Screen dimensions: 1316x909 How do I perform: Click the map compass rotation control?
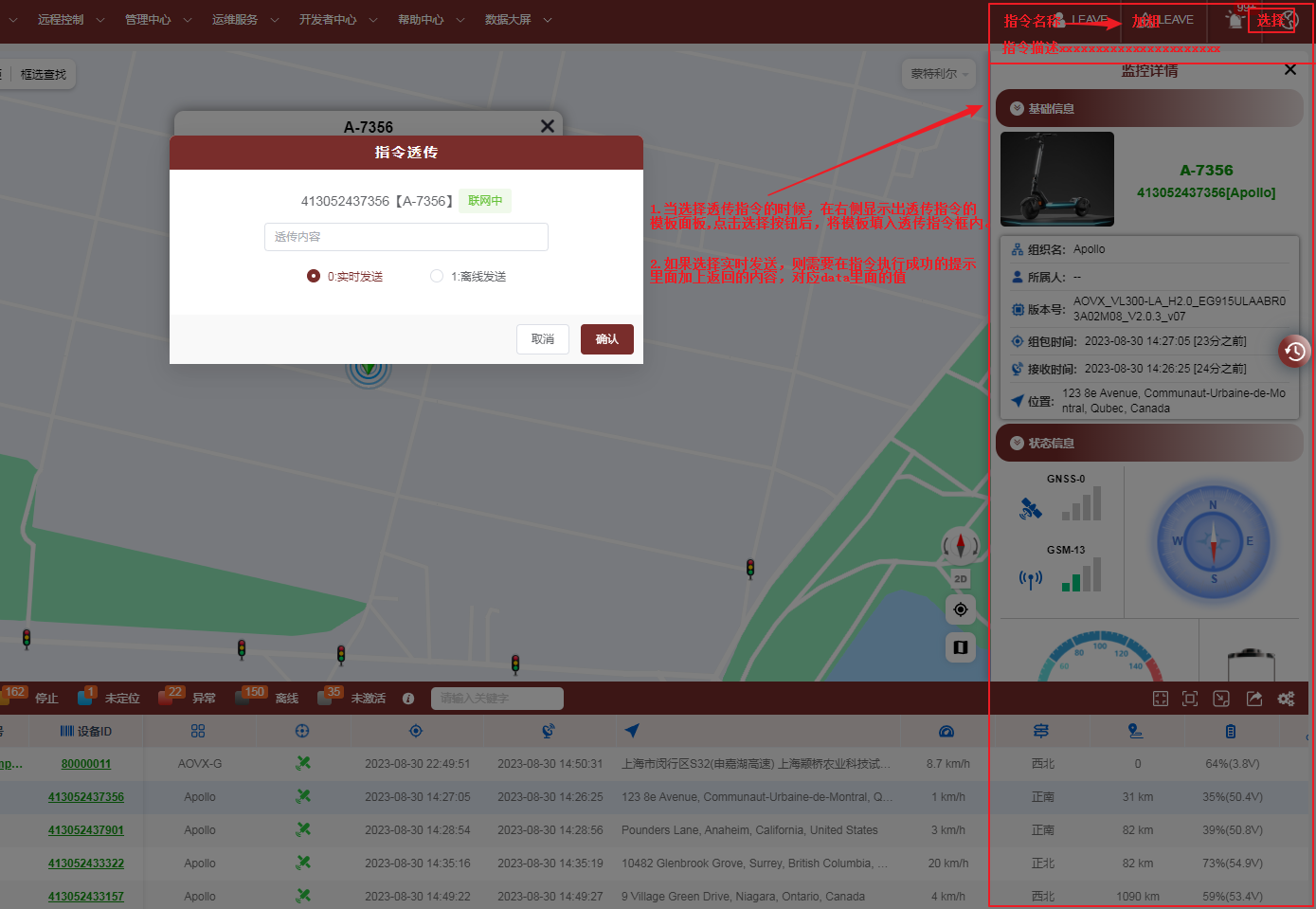(x=960, y=545)
